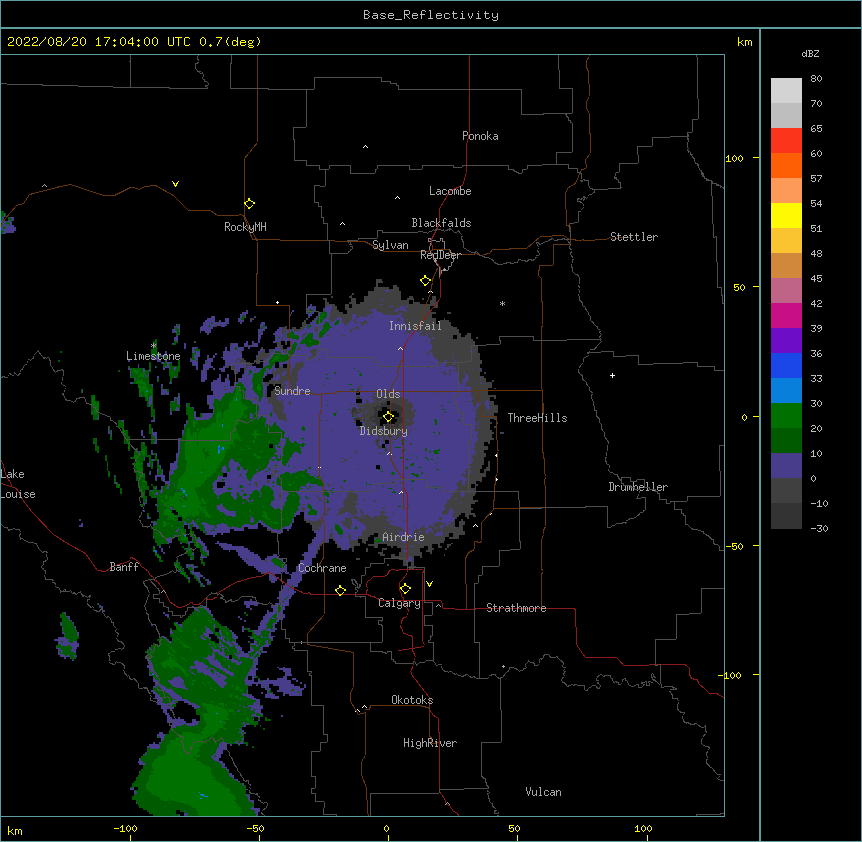Click the Sundre town label
862x842 pixels.
click(292, 391)
